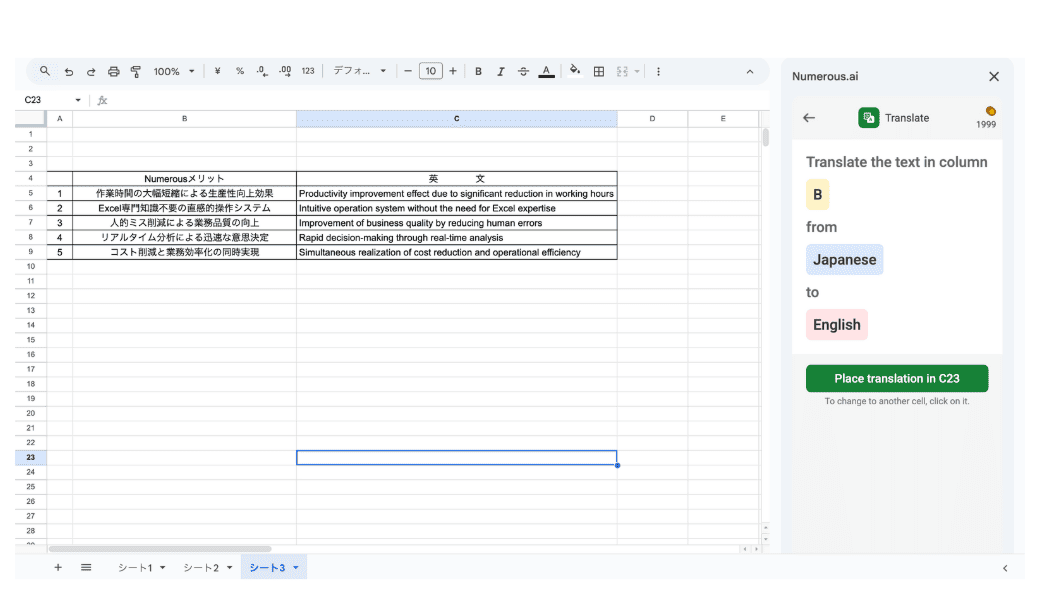Change the source column B chip

click(817, 195)
